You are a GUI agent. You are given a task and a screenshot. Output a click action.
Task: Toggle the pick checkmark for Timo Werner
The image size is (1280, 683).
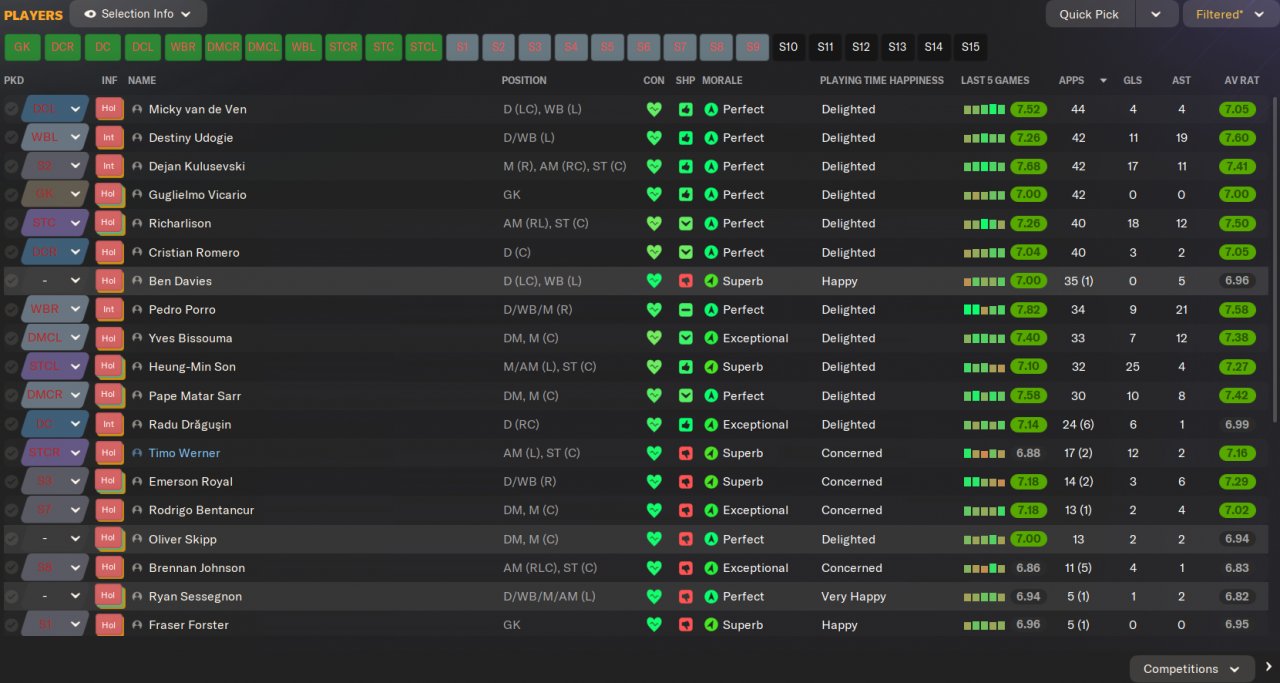click(11, 453)
